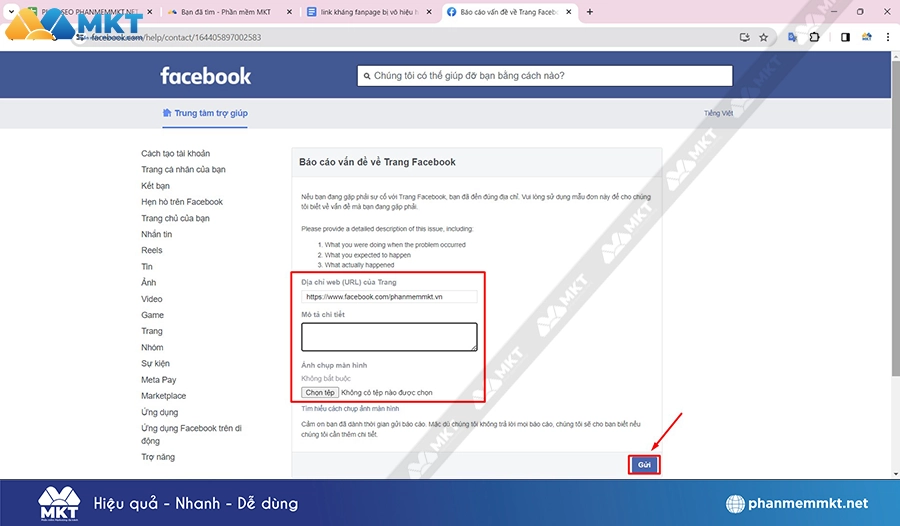The height and width of the screenshot is (526, 900).
Task: Open 'Game' help topic
Action: tap(152, 315)
